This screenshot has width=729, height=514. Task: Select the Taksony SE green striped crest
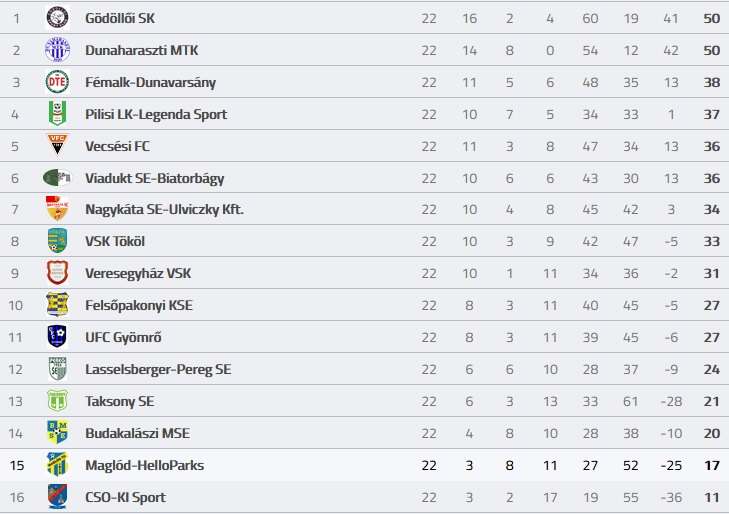[x=57, y=401]
